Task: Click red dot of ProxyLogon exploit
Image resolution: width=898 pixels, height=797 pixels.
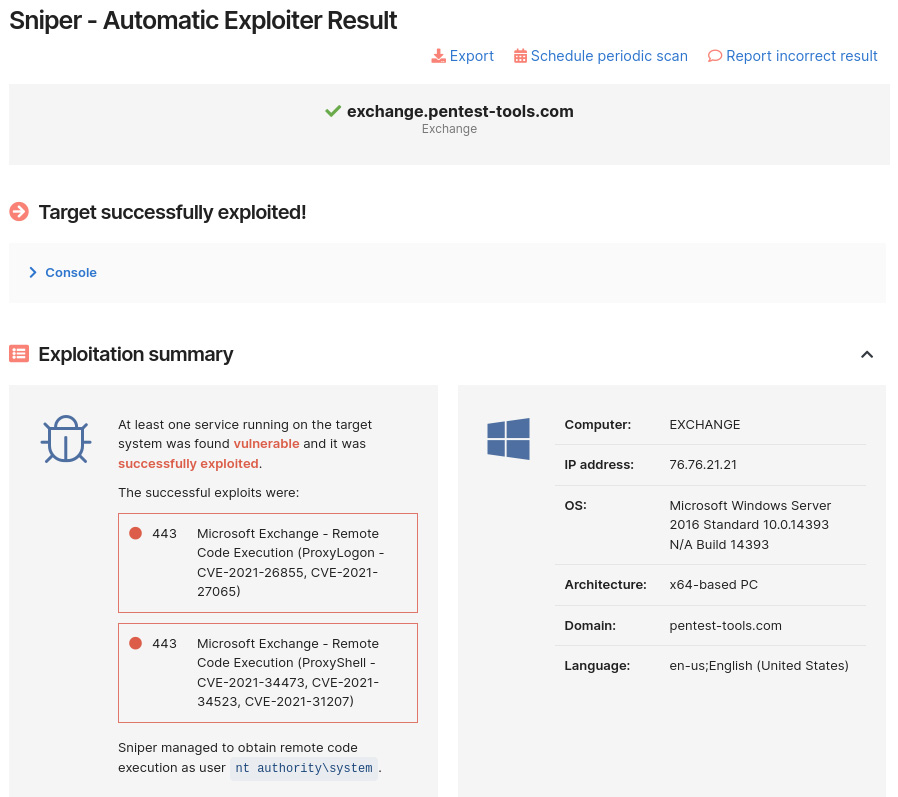Action: coord(135,533)
